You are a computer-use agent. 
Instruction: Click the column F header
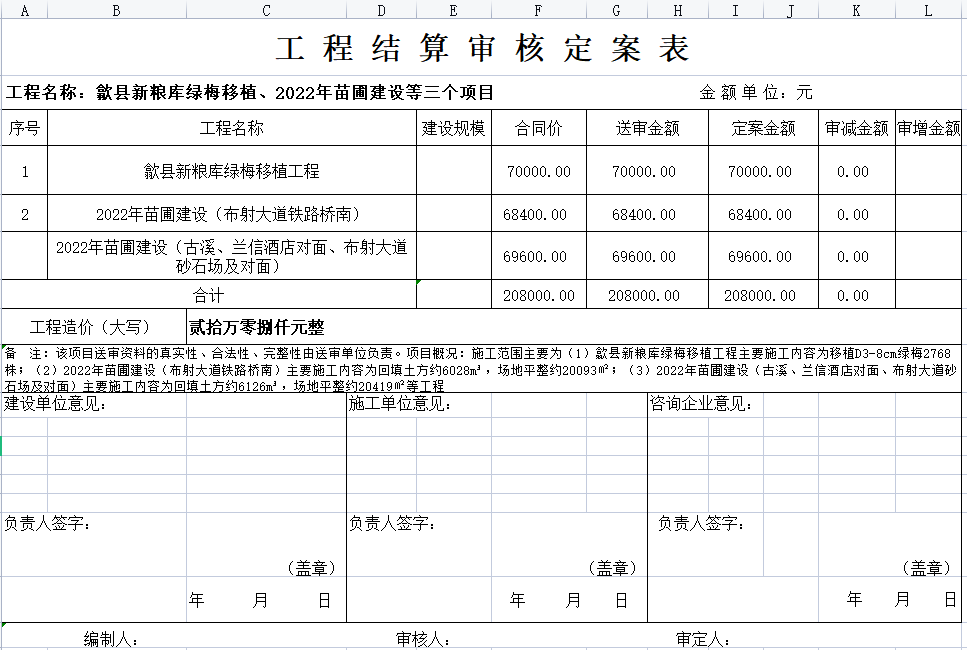pos(538,10)
